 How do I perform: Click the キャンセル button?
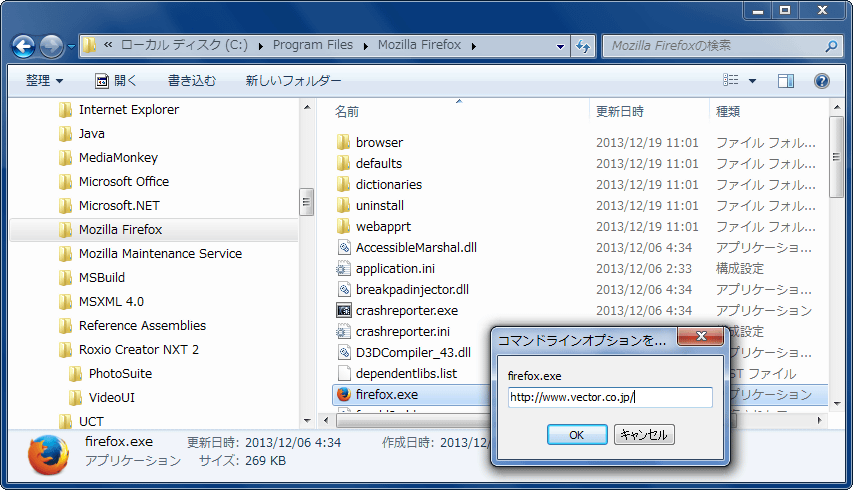click(x=644, y=435)
